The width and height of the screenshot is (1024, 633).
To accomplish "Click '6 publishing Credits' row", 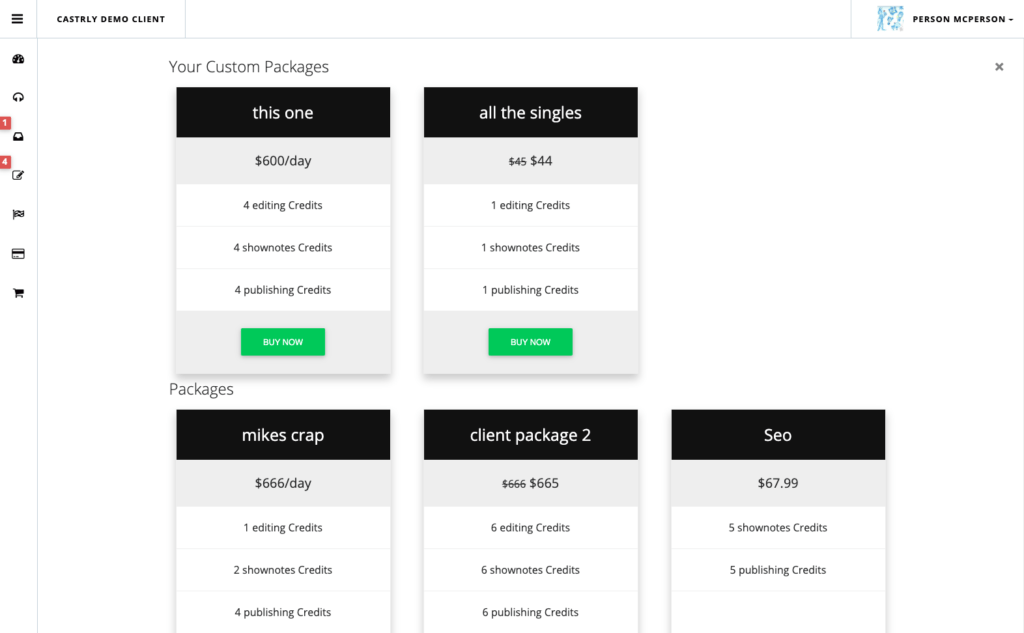I will click(x=530, y=612).
